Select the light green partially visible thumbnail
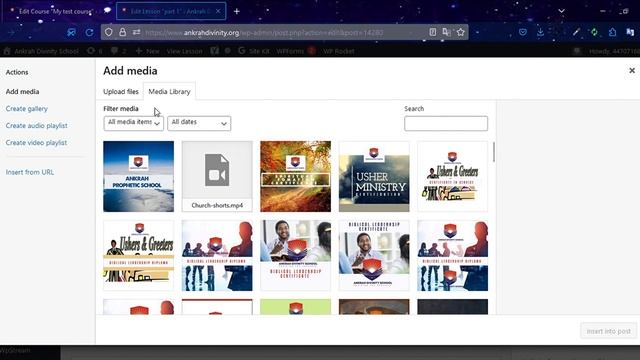Screen dimensions: 640x360 296,307
